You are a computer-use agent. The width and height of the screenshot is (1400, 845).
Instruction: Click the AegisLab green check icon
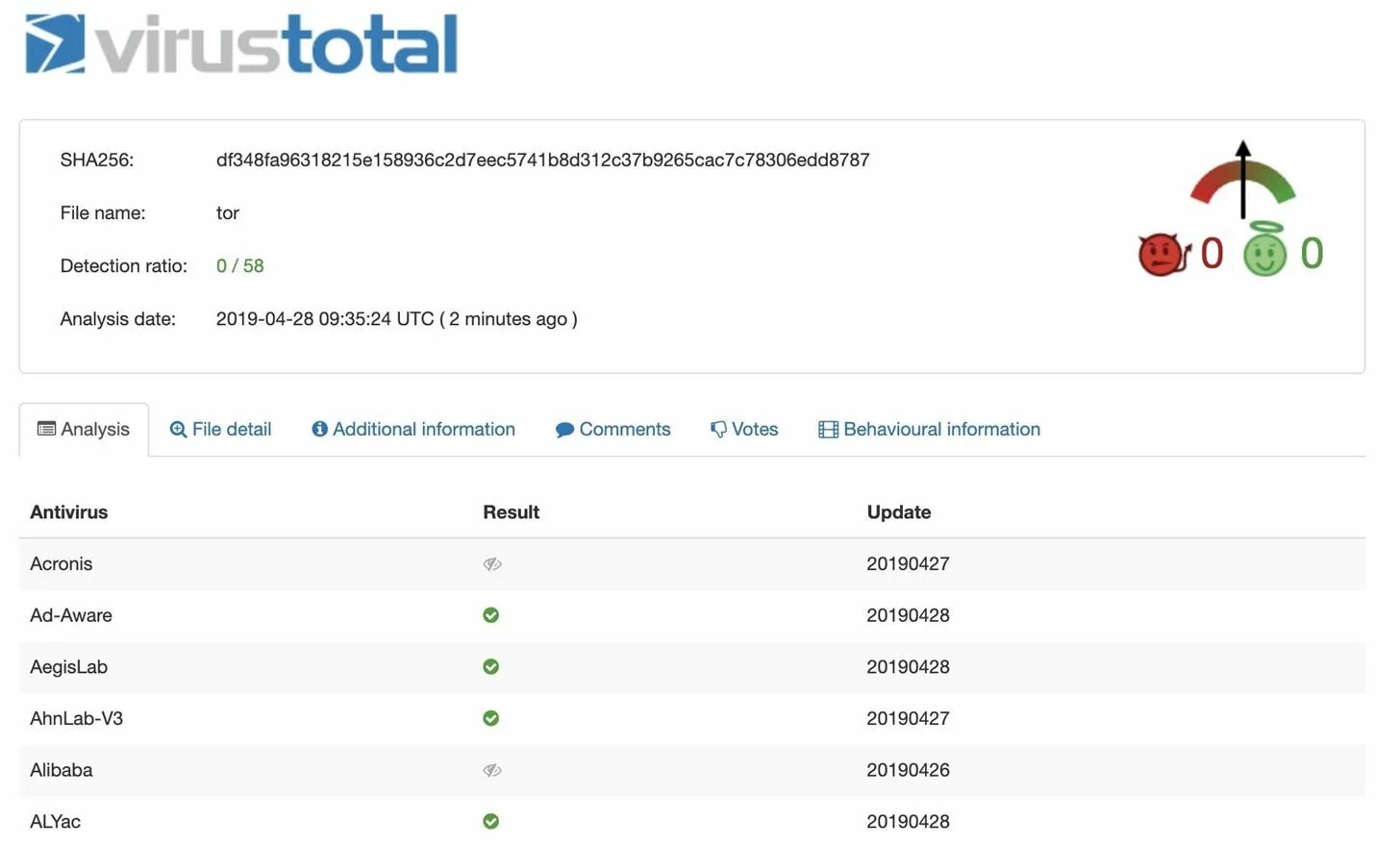pos(490,667)
